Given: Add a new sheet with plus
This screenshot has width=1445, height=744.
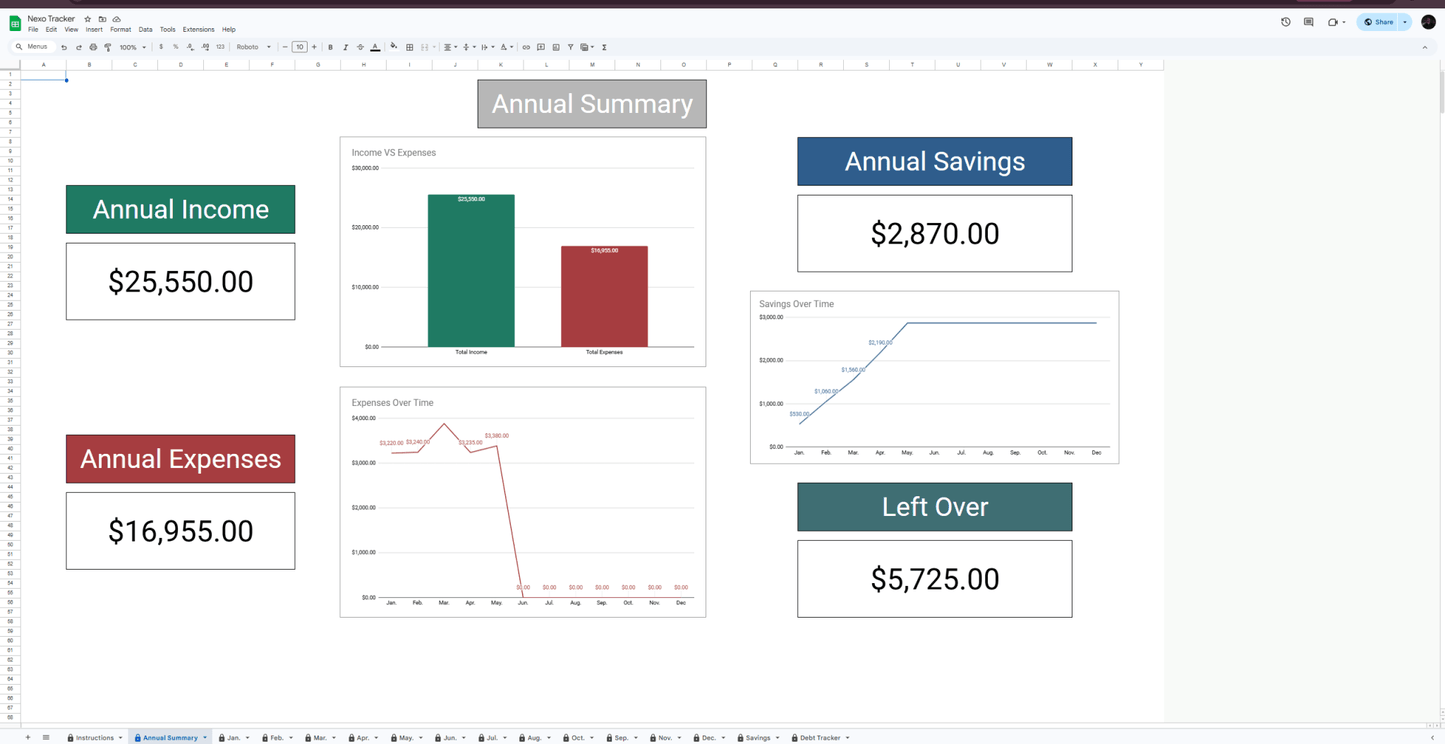Looking at the screenshot, I should pos(28,738).
